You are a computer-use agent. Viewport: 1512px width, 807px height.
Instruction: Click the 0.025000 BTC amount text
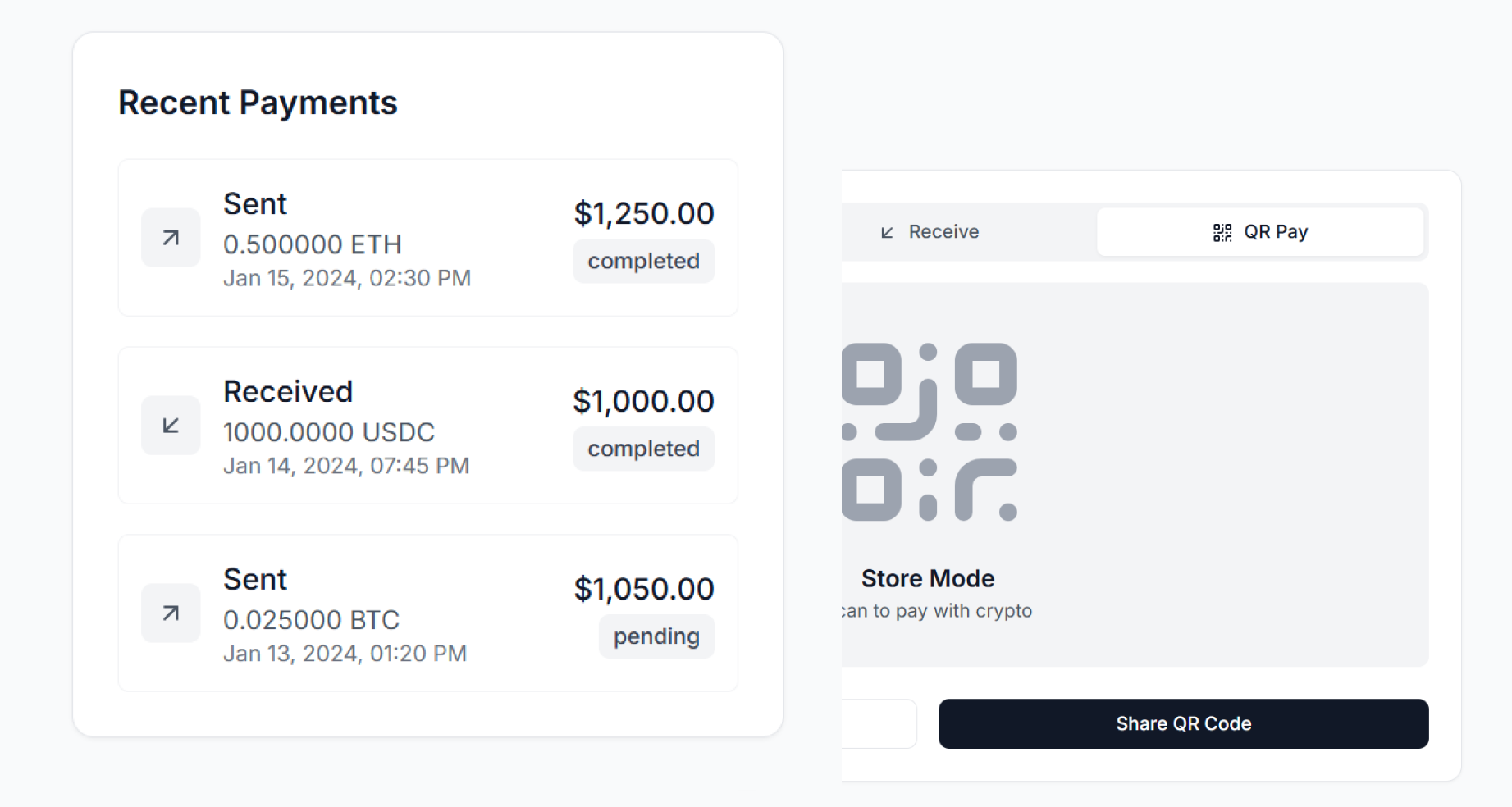pos(311,620)
